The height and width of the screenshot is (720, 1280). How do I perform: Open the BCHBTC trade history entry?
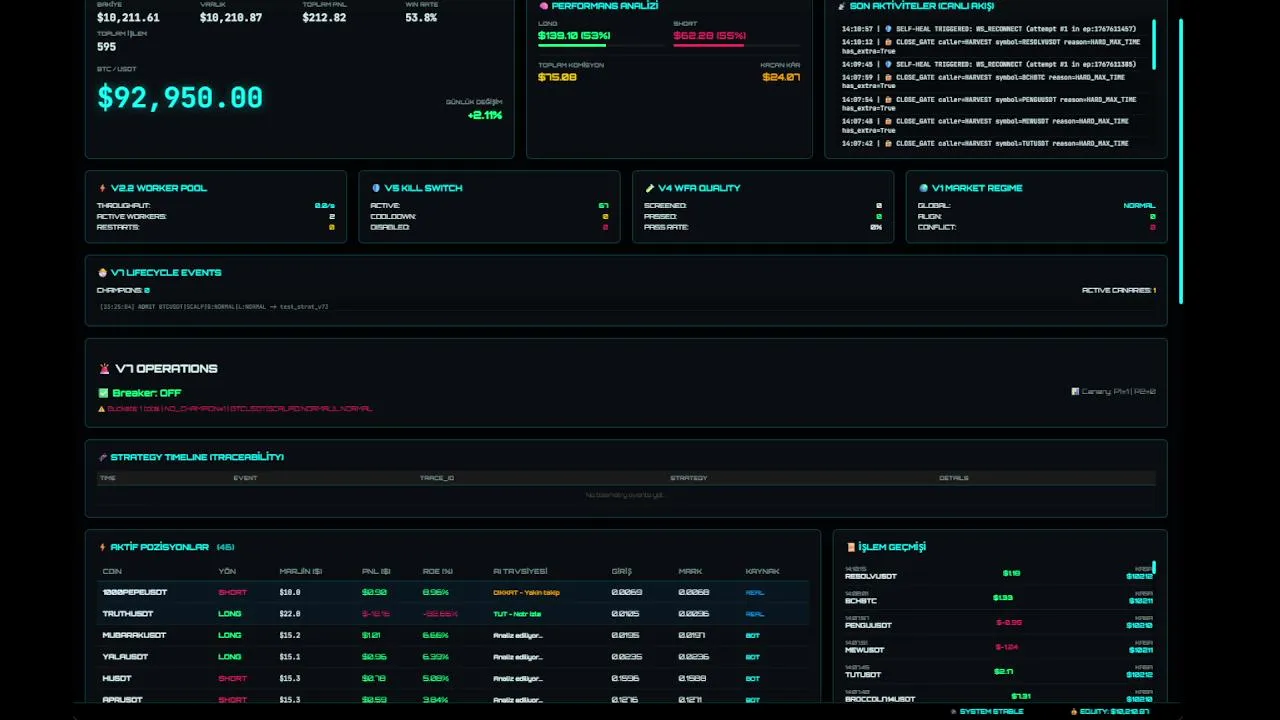(999, 597)
